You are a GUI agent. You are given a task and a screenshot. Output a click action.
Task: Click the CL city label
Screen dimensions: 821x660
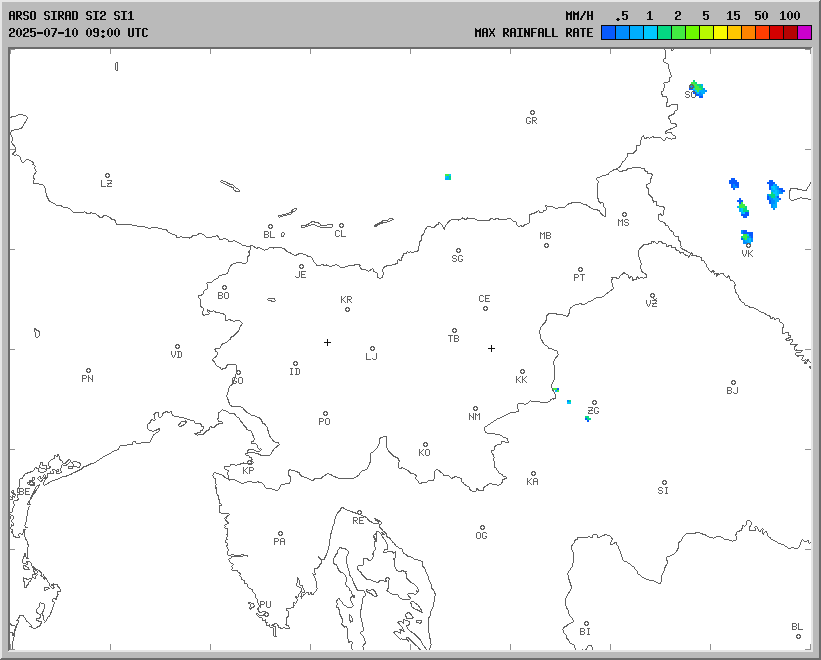pyautogui.click(x=340, y=233)
